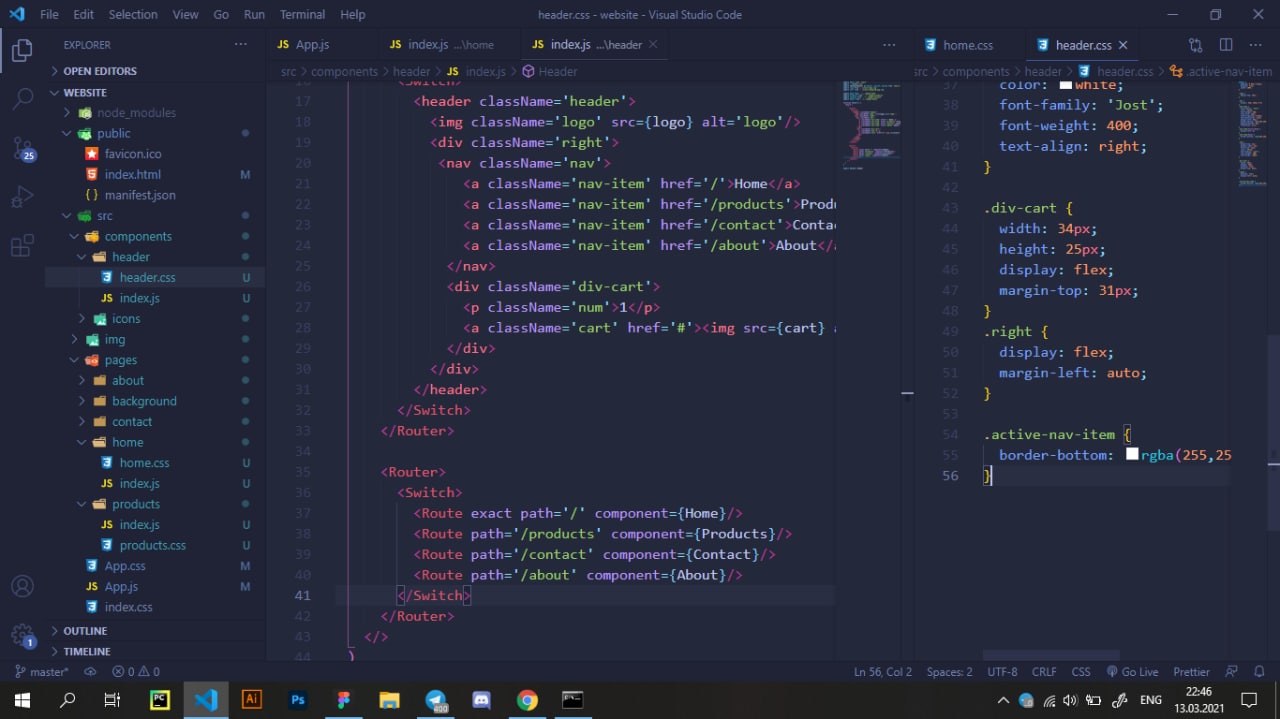This screenshot has height=719, width=1280.
Task: Toggle Go Live server in status bar
Action: tap(1132, 672)
